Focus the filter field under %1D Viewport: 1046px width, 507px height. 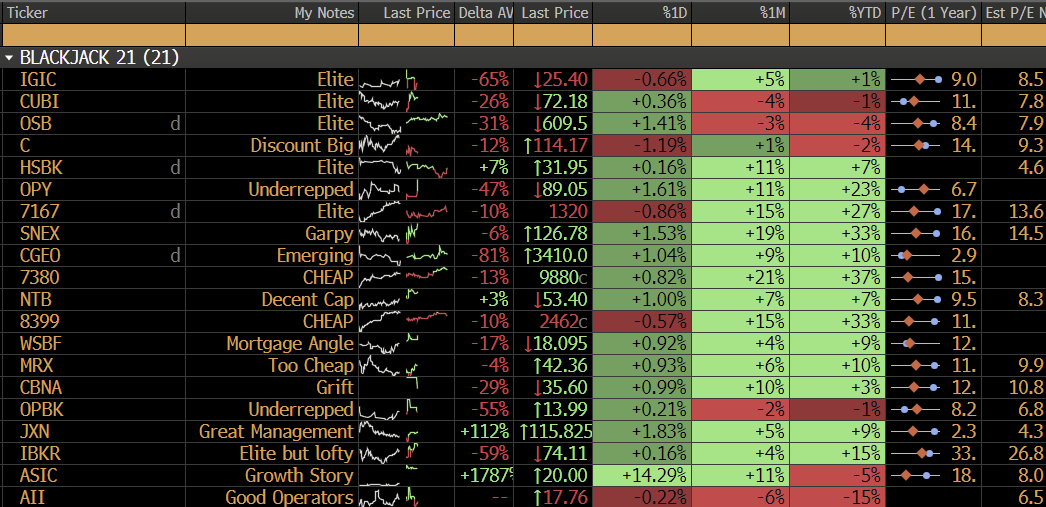tap(642, 35)
